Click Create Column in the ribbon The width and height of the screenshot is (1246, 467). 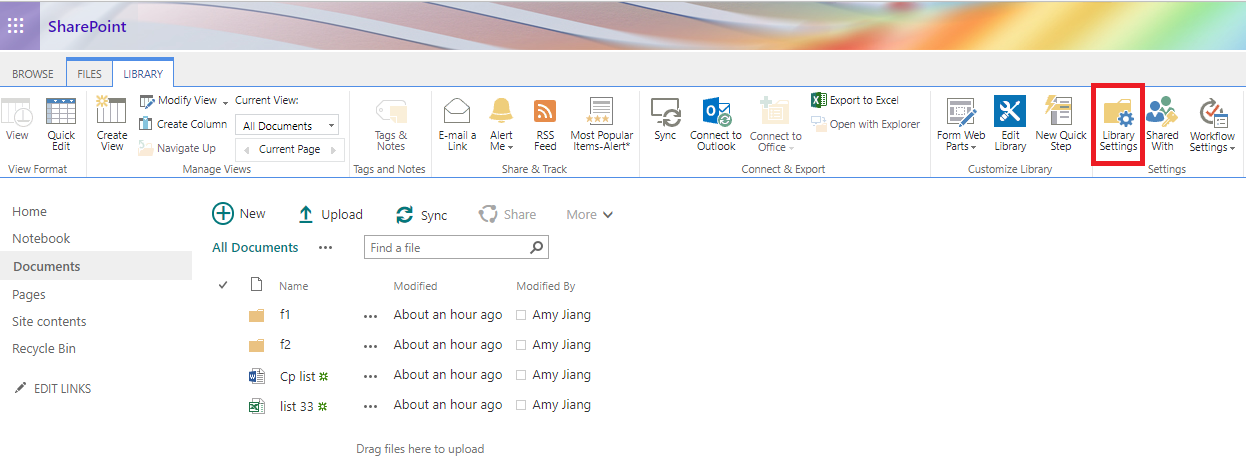[x=183, y=124]
